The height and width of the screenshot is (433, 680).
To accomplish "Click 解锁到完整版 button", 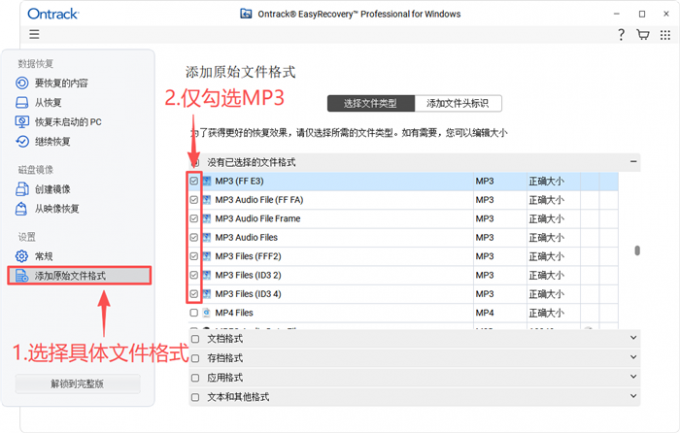I will coord(78,384).
